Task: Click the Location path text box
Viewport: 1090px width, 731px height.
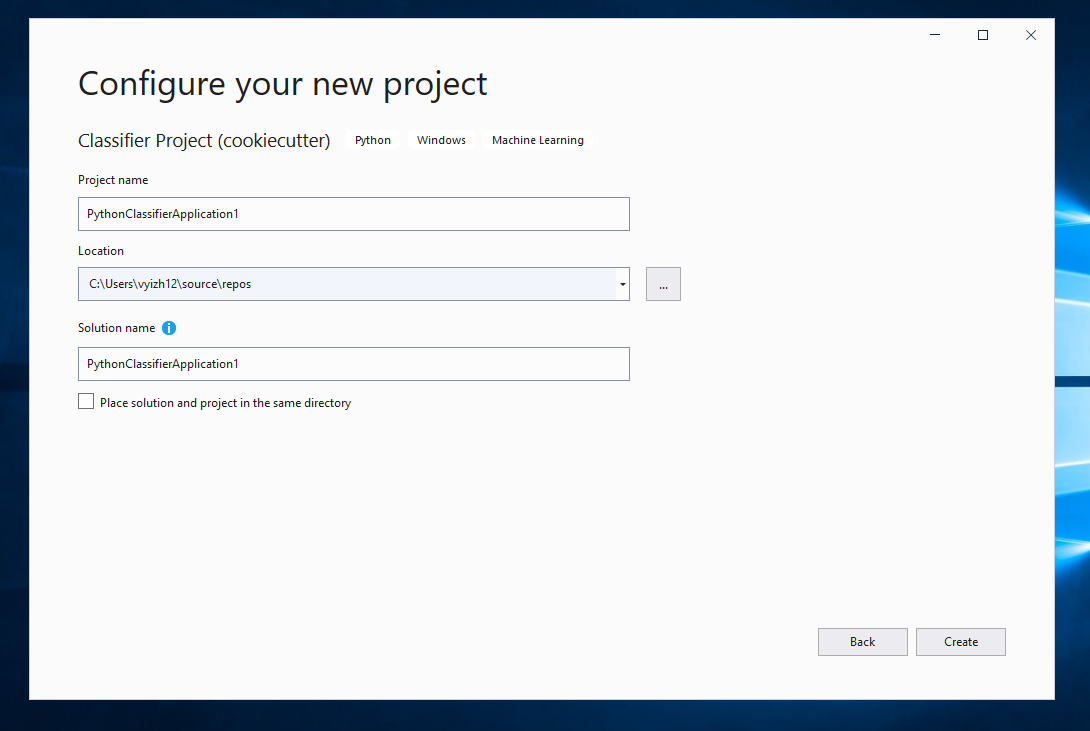Action: click(x=347, y=284)
